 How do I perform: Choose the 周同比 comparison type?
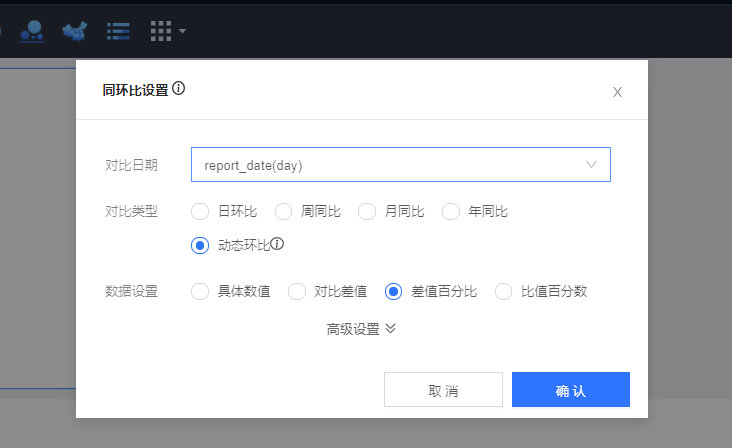[x=284, y=211]
